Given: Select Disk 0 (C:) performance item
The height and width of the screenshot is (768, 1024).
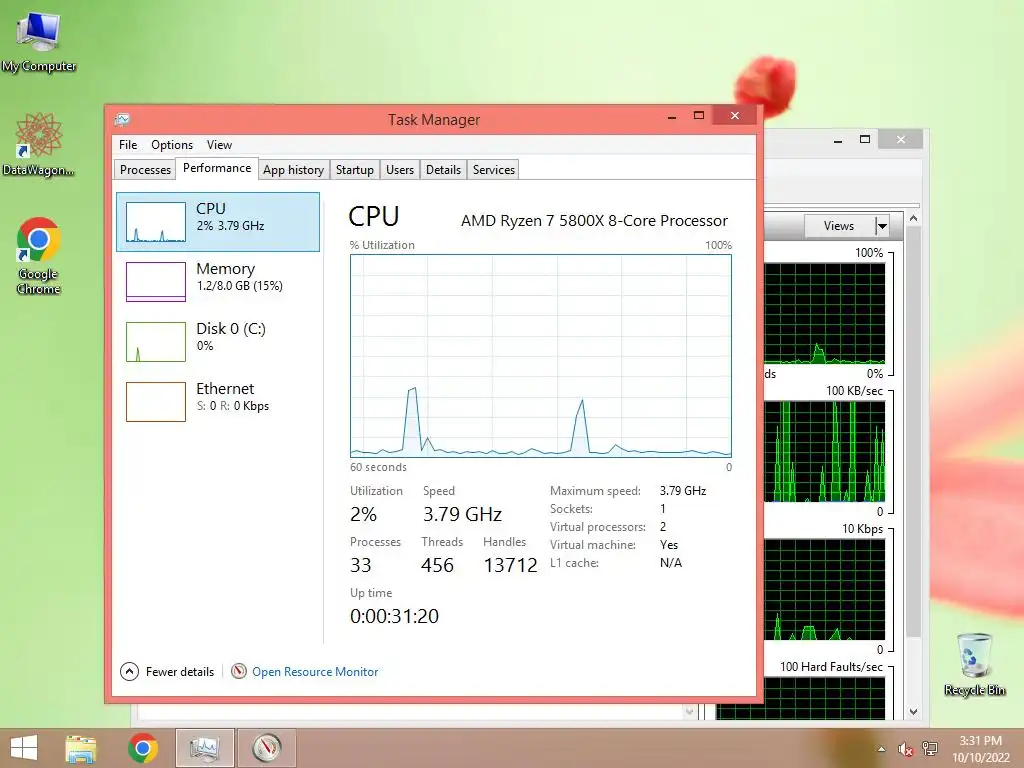Looking at the screenshot, I should pos(218,342).
